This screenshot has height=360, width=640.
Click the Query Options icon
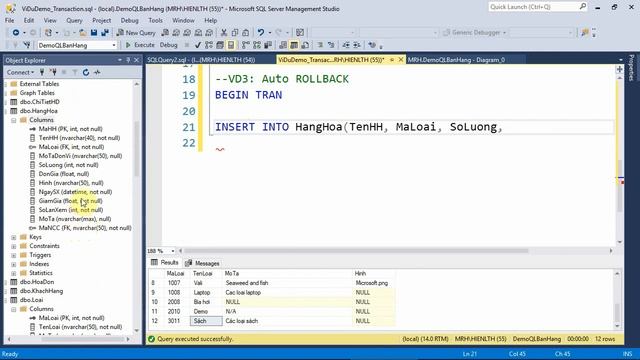[220, 45]
